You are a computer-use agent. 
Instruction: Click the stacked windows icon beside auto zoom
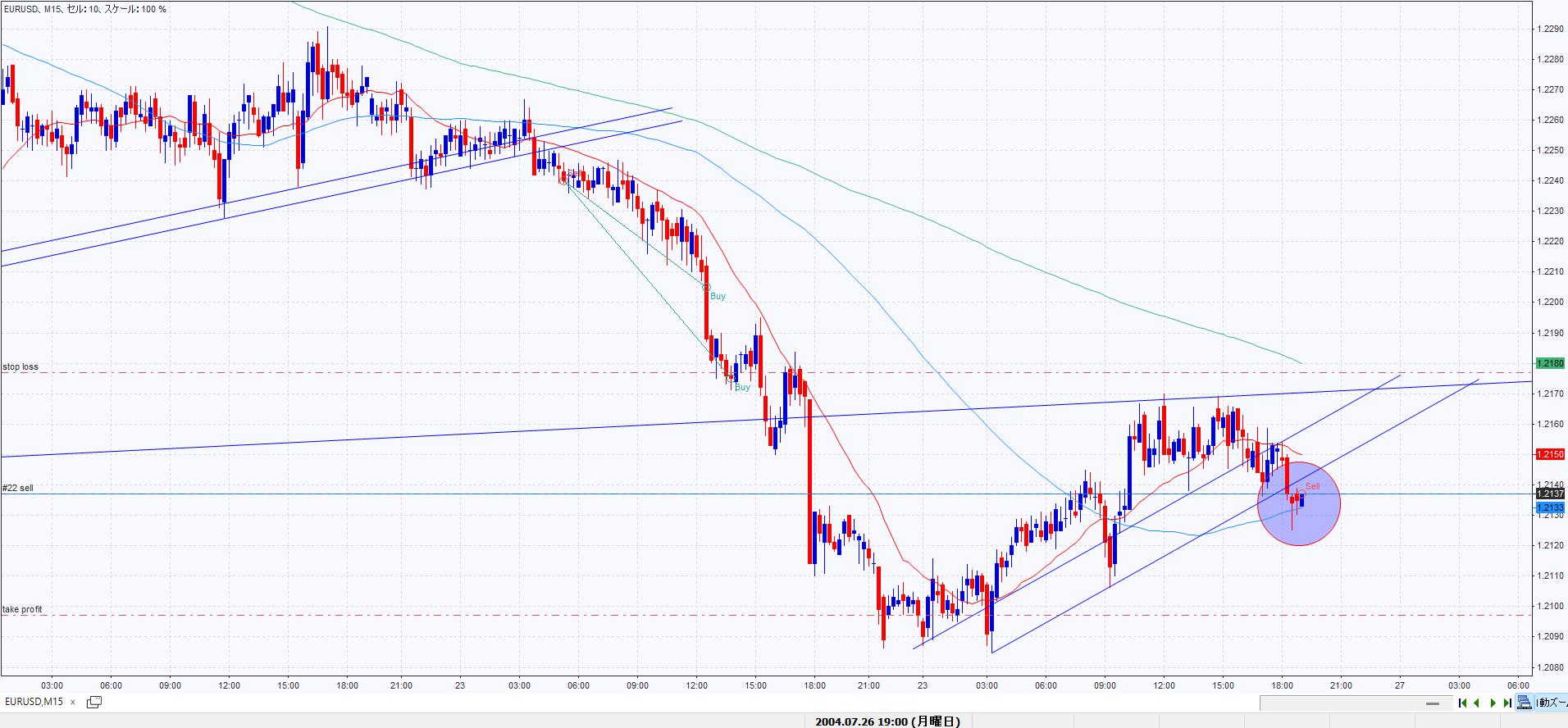1525,703
